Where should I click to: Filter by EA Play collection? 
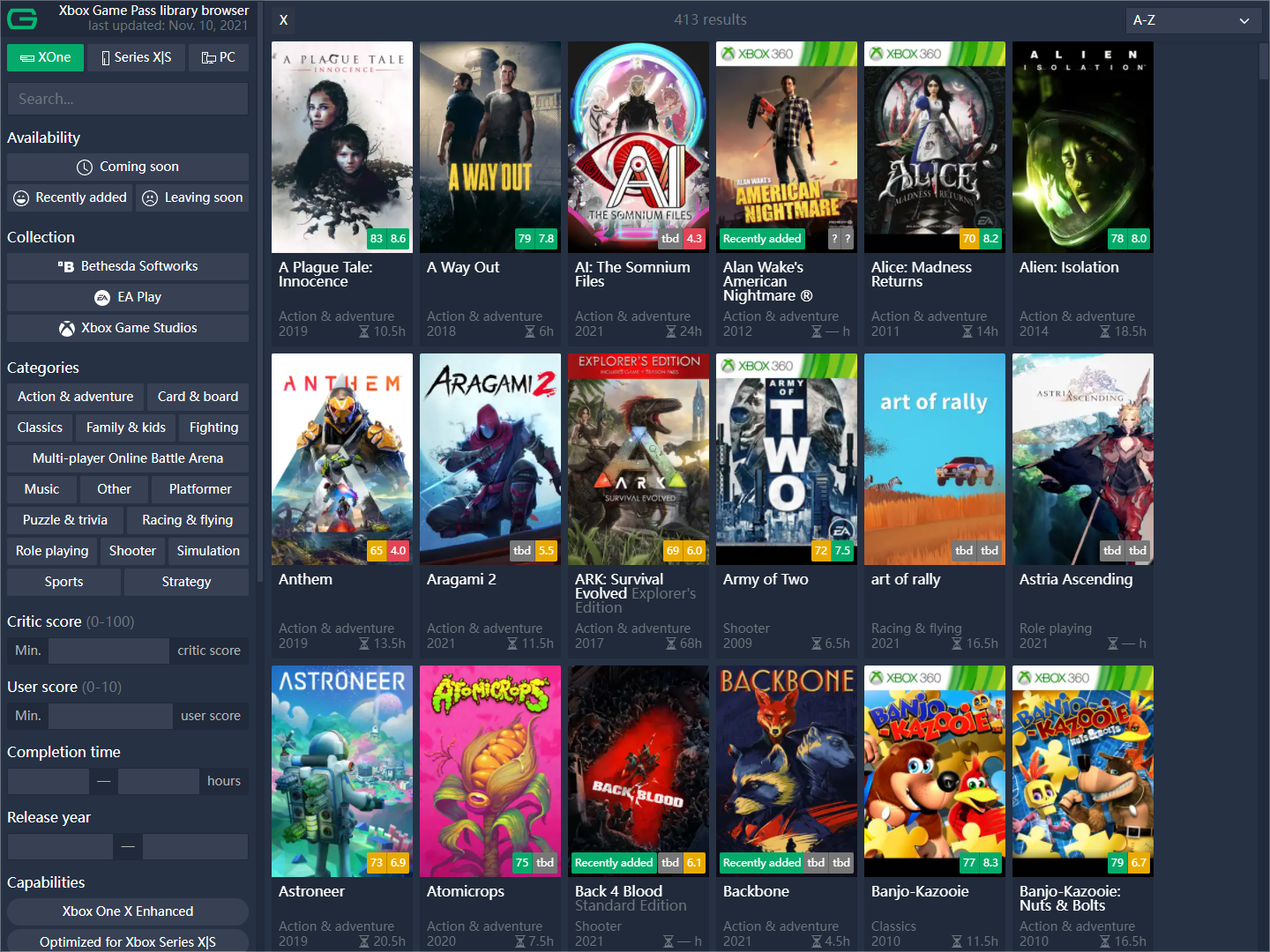pos(127,297)
